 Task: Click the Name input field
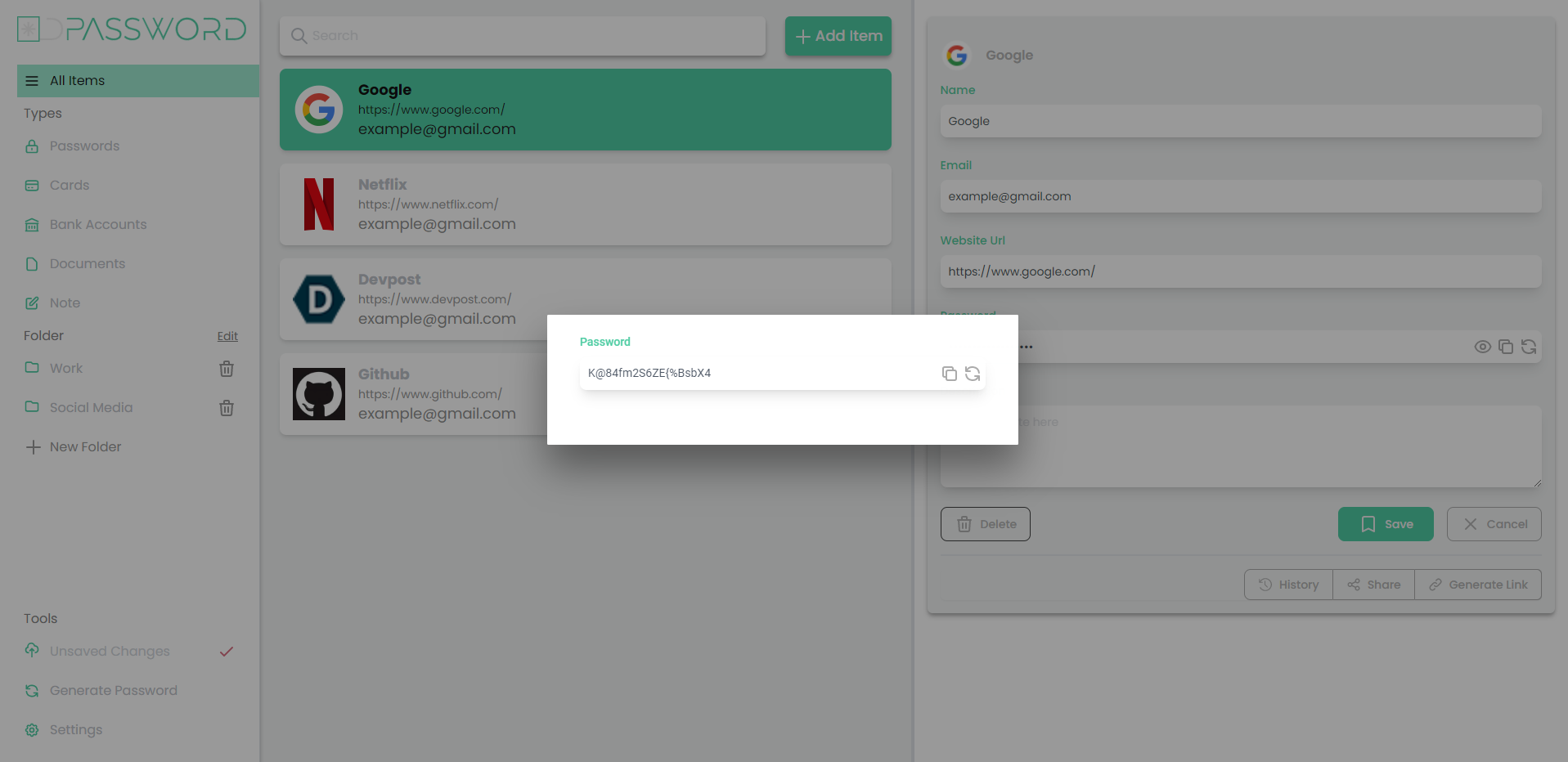pos(1241,121)
